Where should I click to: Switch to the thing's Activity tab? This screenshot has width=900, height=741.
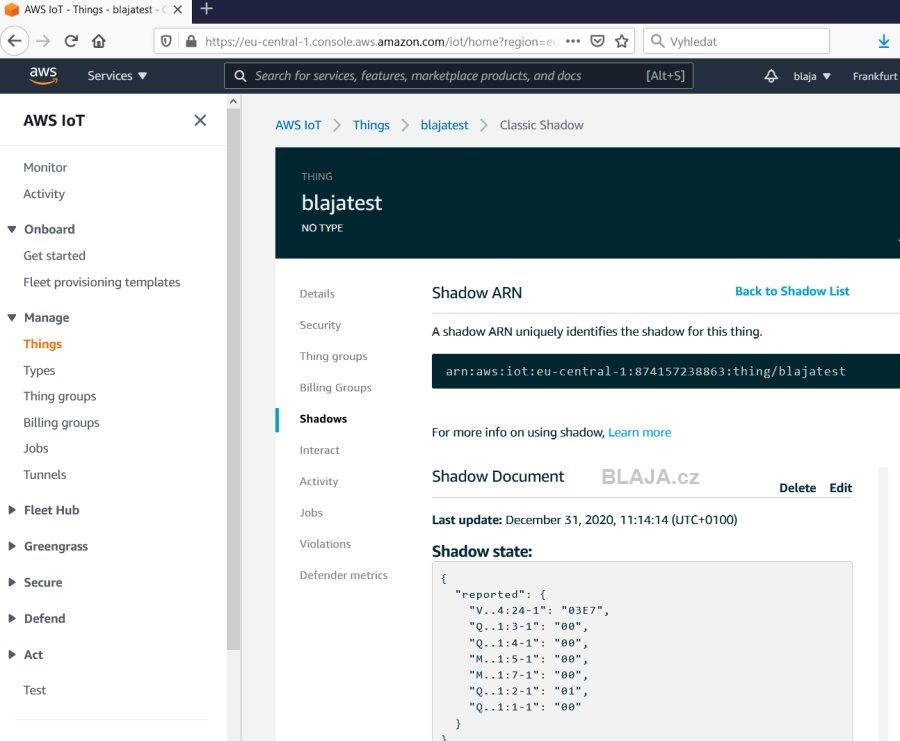[x=319, y=481]
